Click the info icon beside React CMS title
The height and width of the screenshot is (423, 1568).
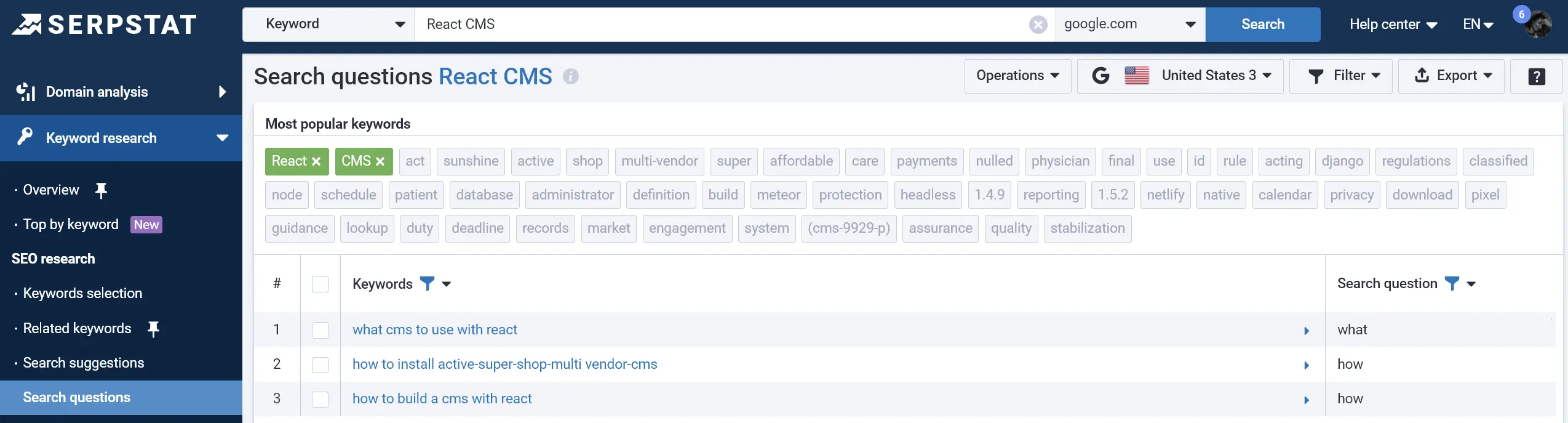pyautogui.click(x=571, y=76)
